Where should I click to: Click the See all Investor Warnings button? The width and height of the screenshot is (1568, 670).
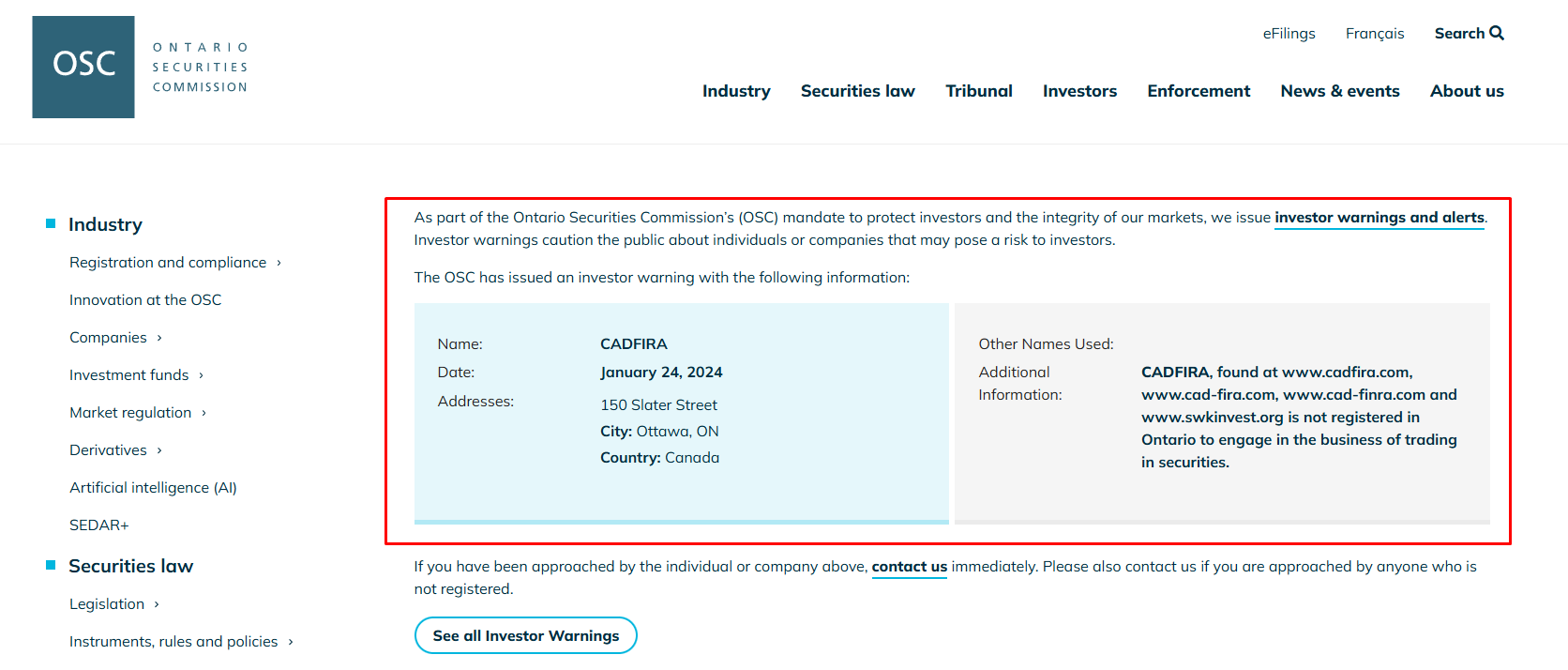point(525,635)
